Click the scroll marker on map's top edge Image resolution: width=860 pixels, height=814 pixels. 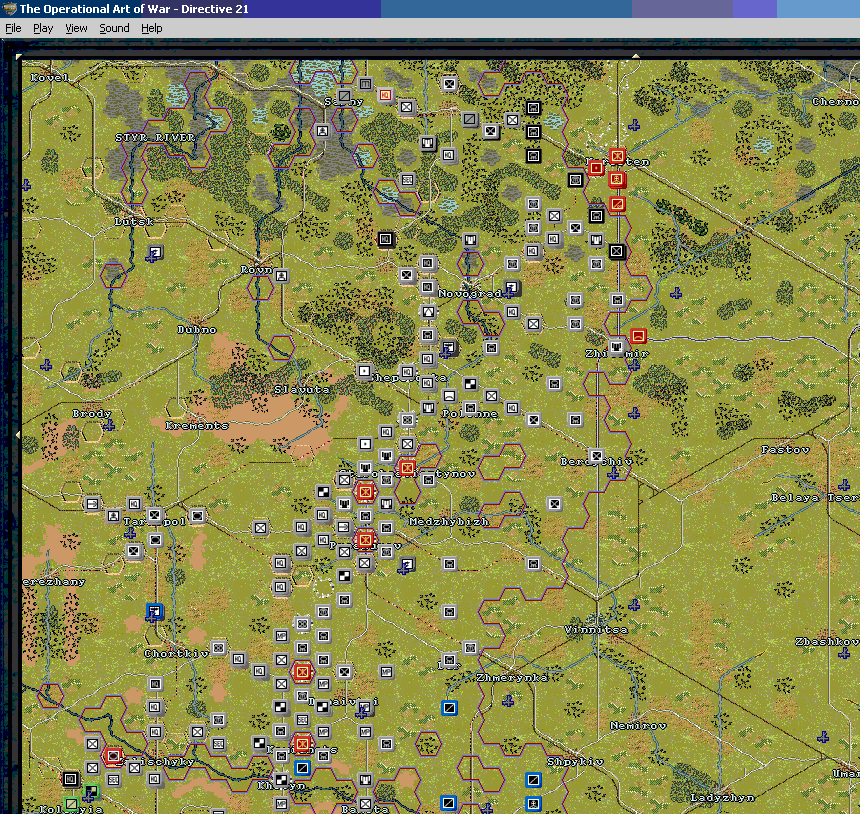click(636, 56)
